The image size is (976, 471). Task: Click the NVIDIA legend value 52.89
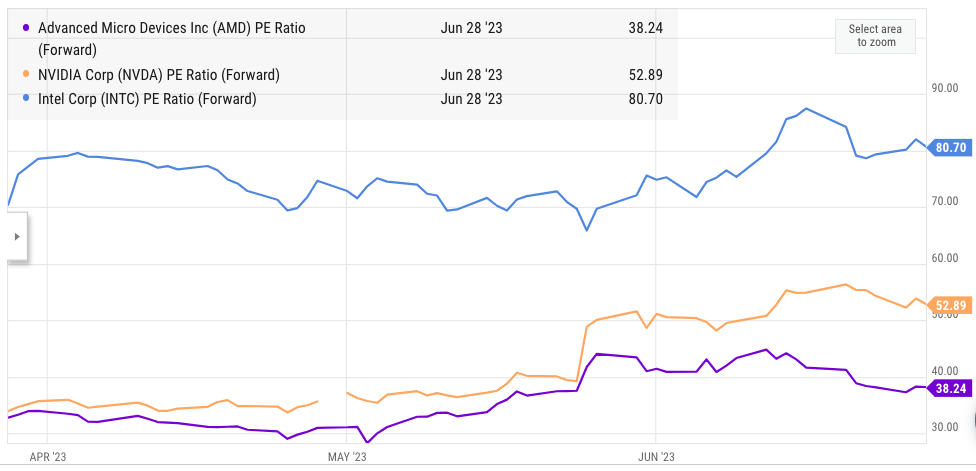pyautogui.click(x=645, y=75)
